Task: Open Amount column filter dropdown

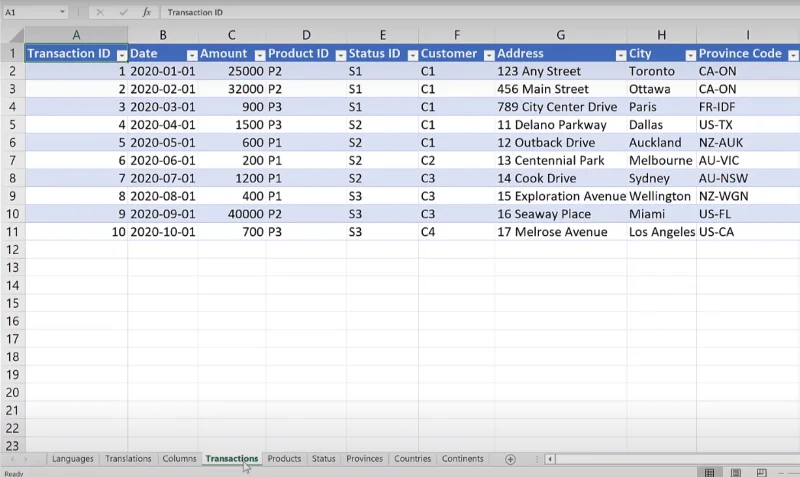Action: click(260, 55)
